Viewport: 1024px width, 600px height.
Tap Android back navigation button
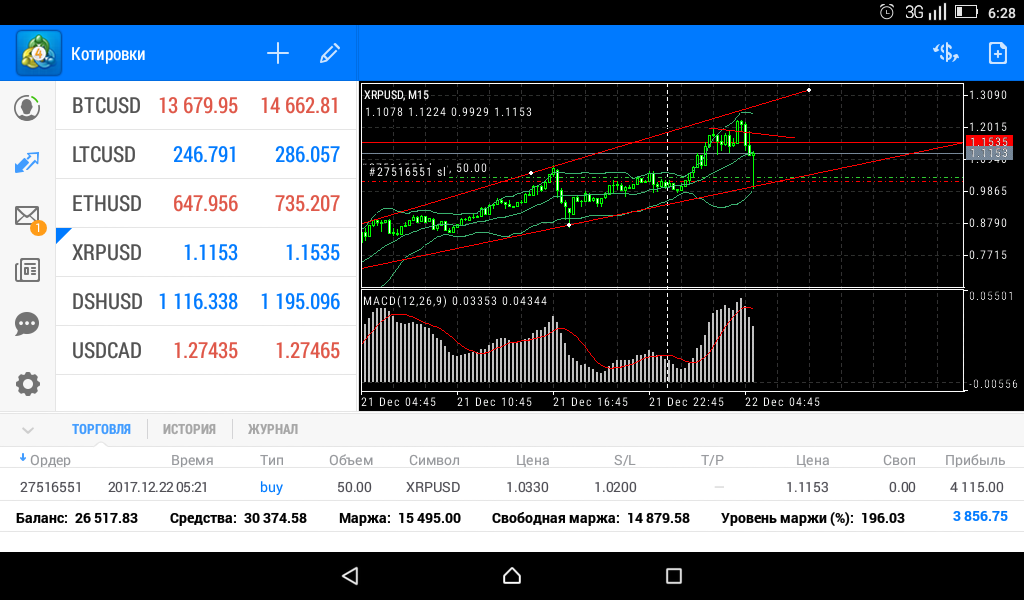click(351, 575)
